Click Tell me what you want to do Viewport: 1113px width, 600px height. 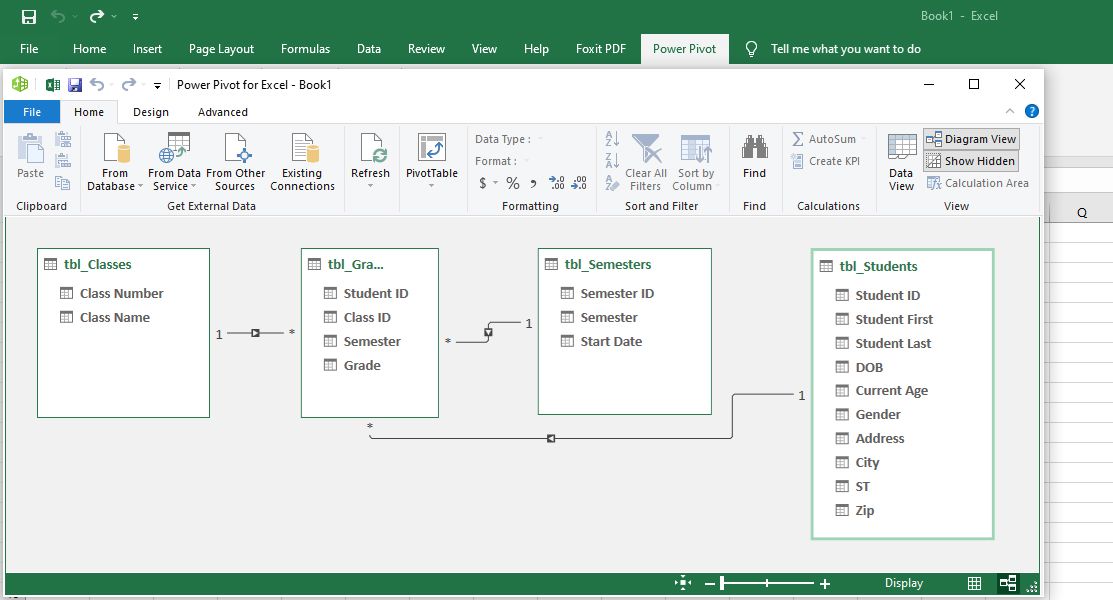[x=845, y=49]
